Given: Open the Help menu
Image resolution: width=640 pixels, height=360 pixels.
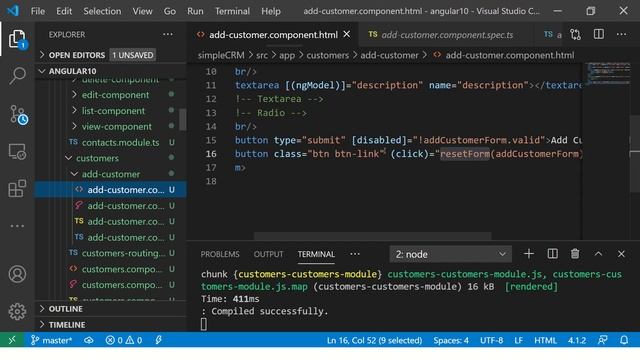Looking at the screenshot, I should [x=271, y=11].
